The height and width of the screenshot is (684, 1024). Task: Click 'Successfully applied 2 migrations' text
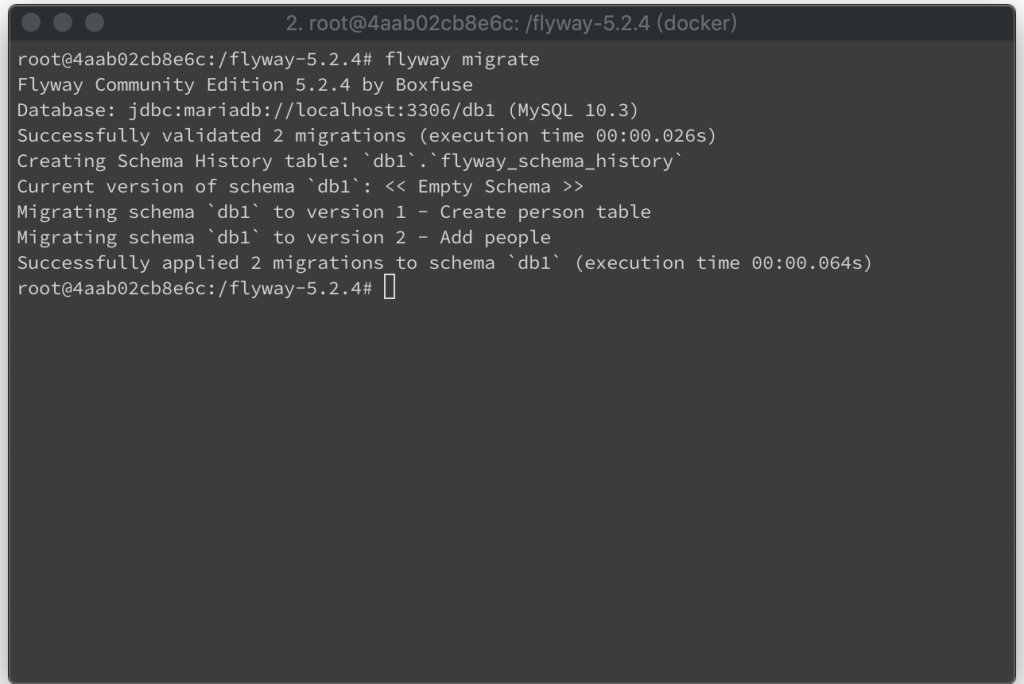click(x=200, y=263)
